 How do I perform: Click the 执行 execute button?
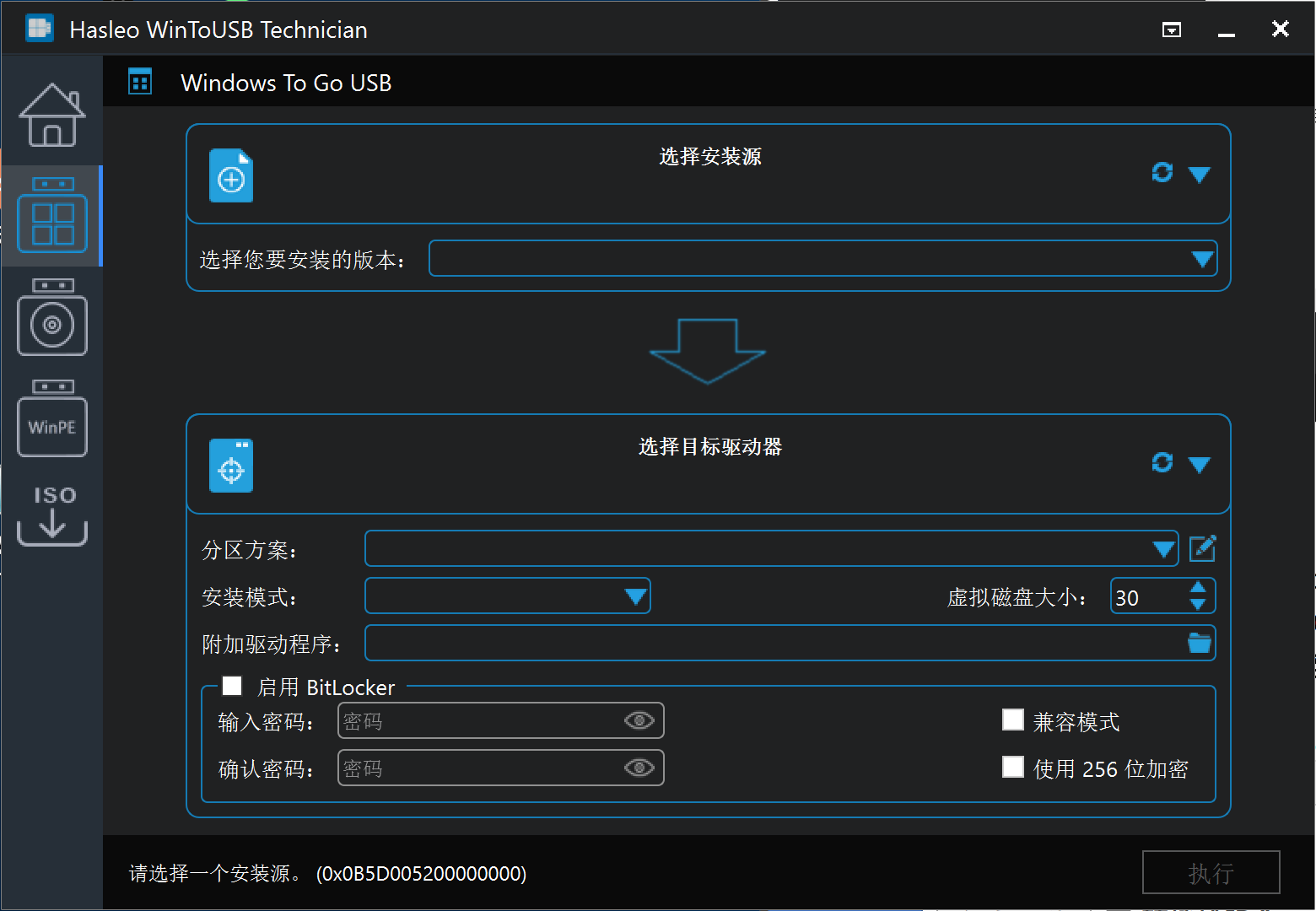point(1211,872)
